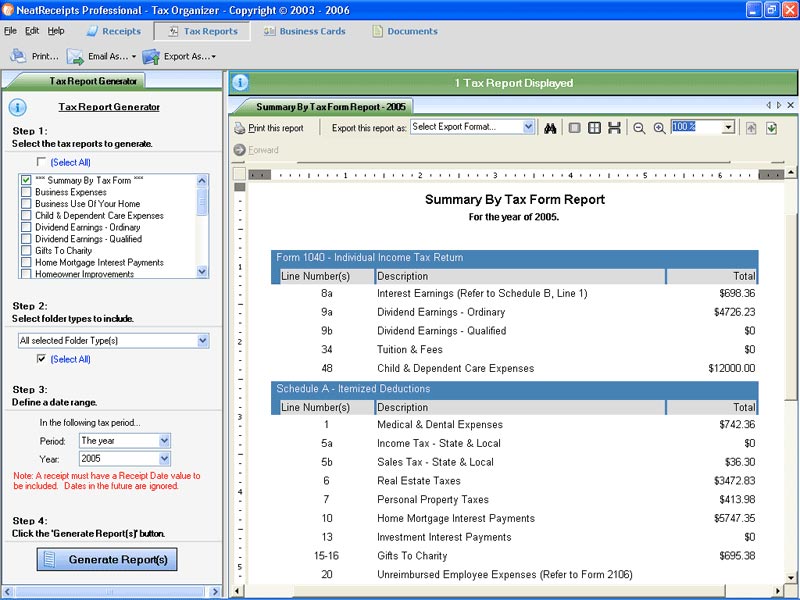Click the fit page width icon
Screen dimensions: 800x600
tap(614, 128)
